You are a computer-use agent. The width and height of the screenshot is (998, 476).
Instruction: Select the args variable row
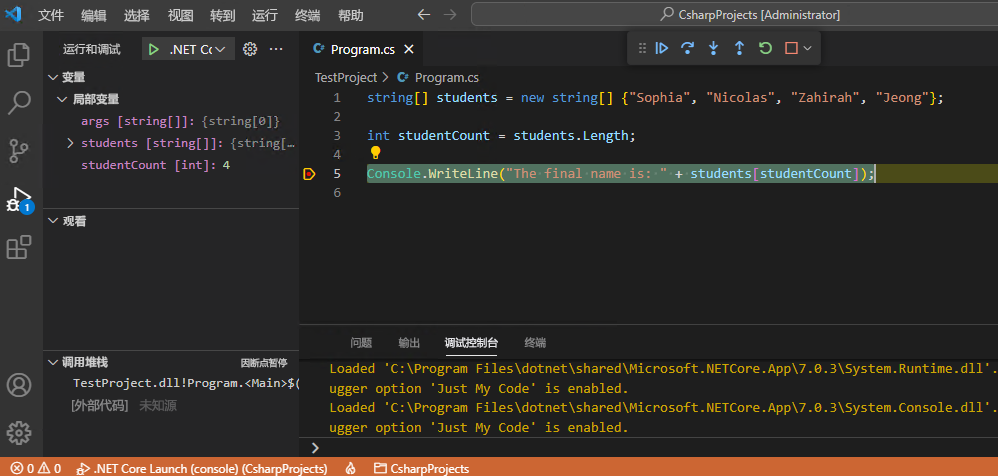click(x=171, y=121)
